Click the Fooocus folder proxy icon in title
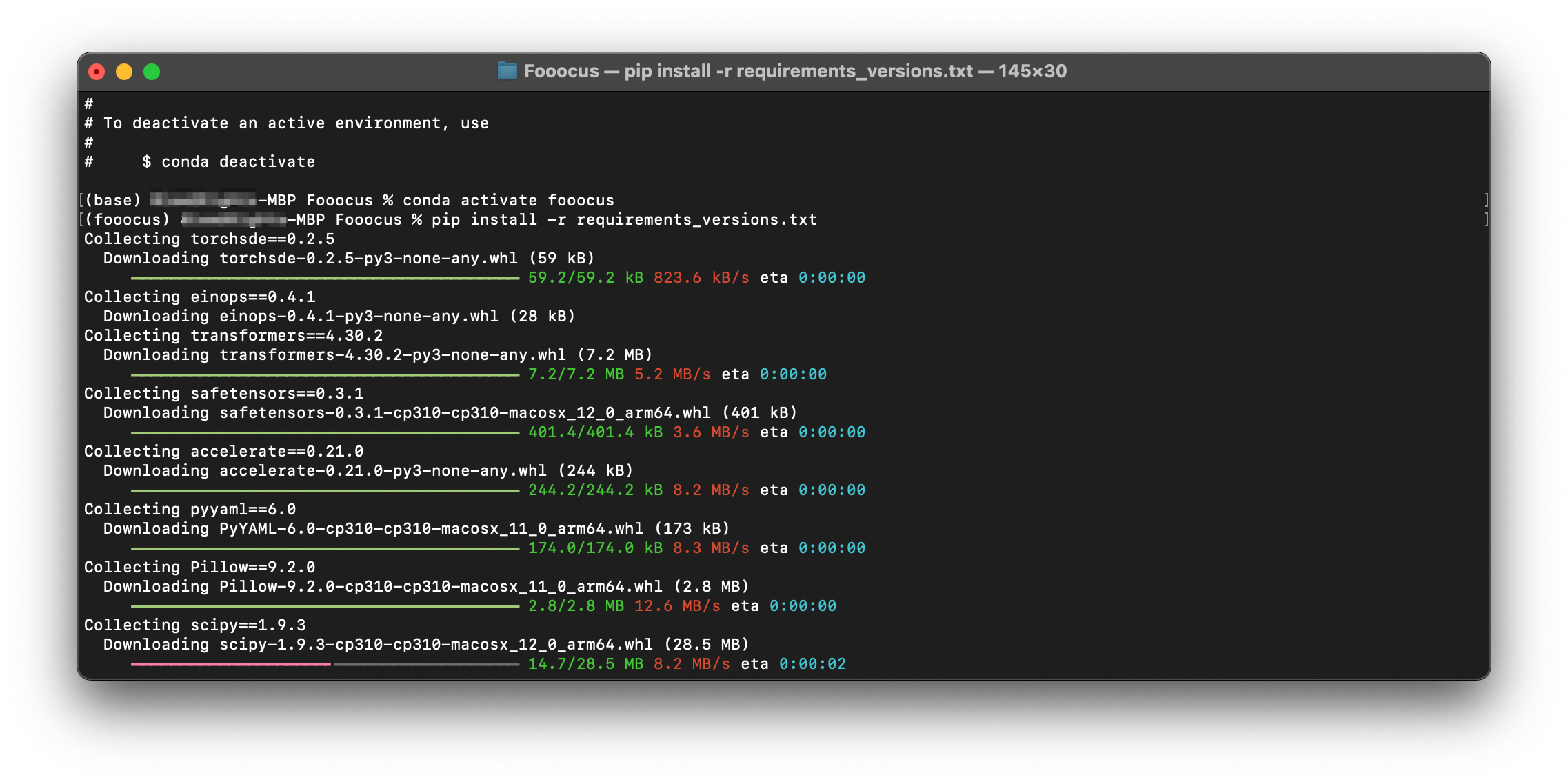 tap(507, 71)
